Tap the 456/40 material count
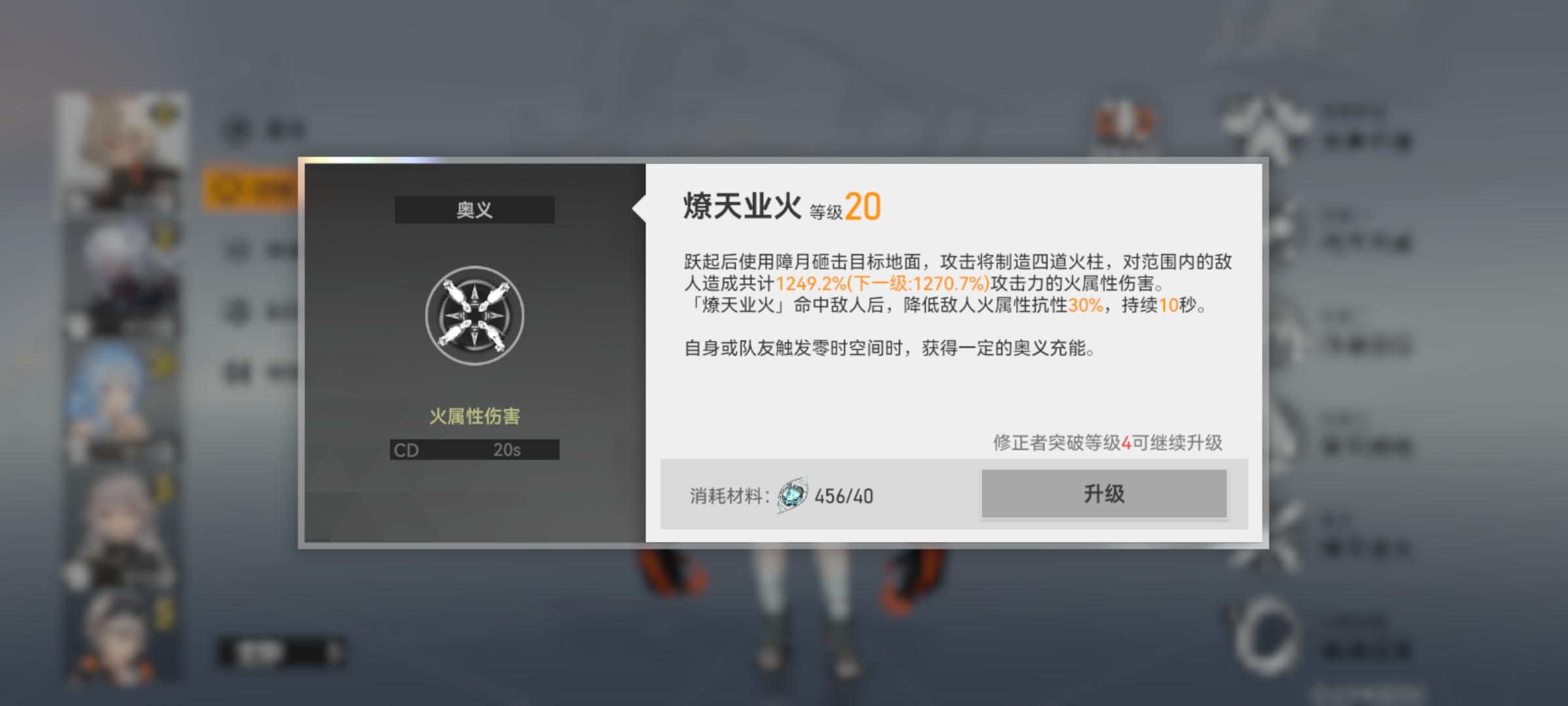 (843, 496)
